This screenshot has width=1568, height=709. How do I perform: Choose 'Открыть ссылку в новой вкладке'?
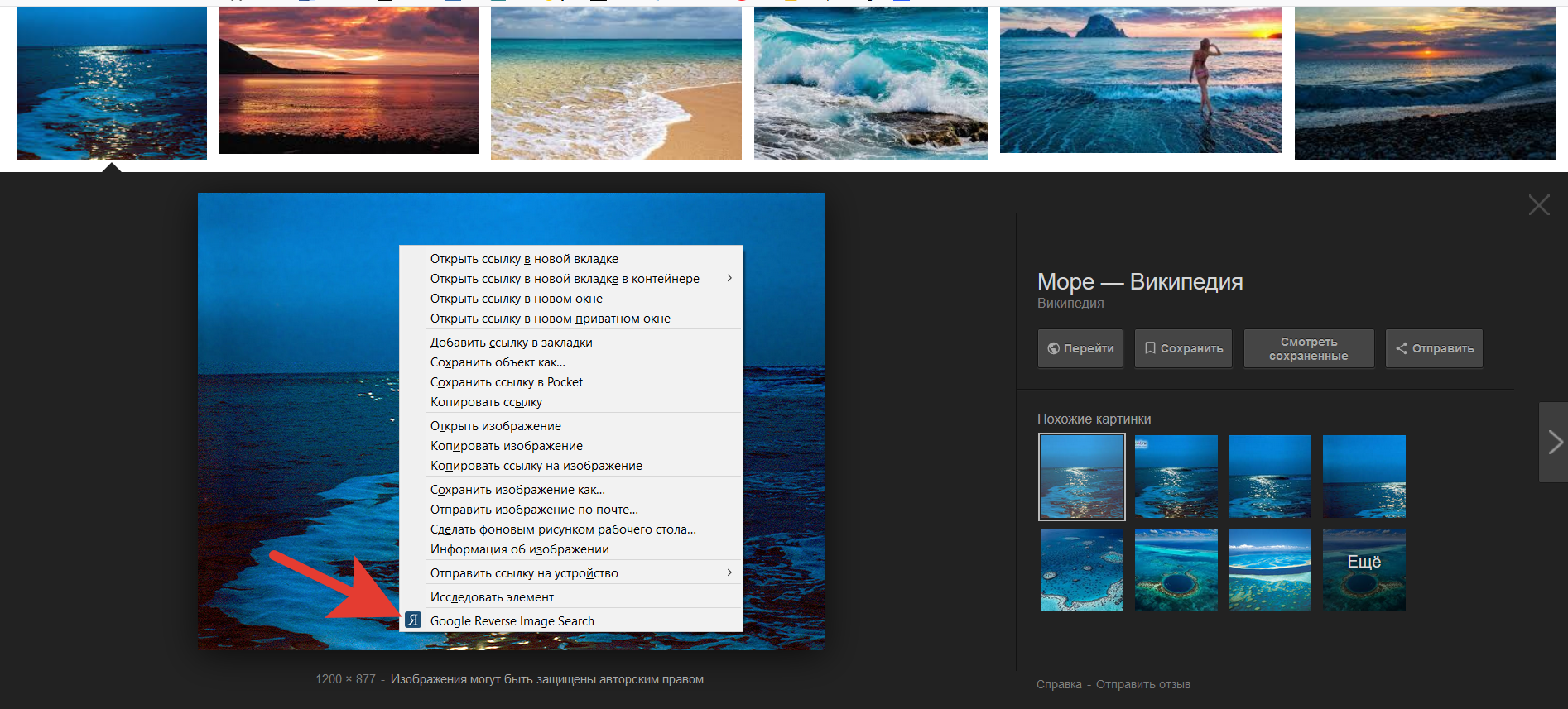point(524,259)
